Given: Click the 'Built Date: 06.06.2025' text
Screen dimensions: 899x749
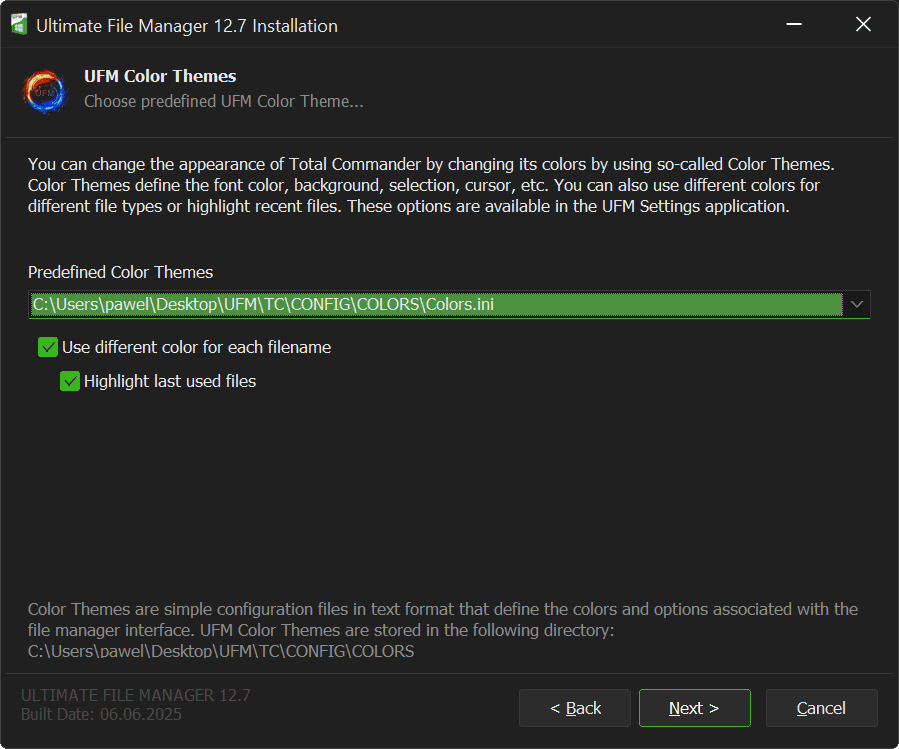Looking at the screenshot, I should 101,714.
